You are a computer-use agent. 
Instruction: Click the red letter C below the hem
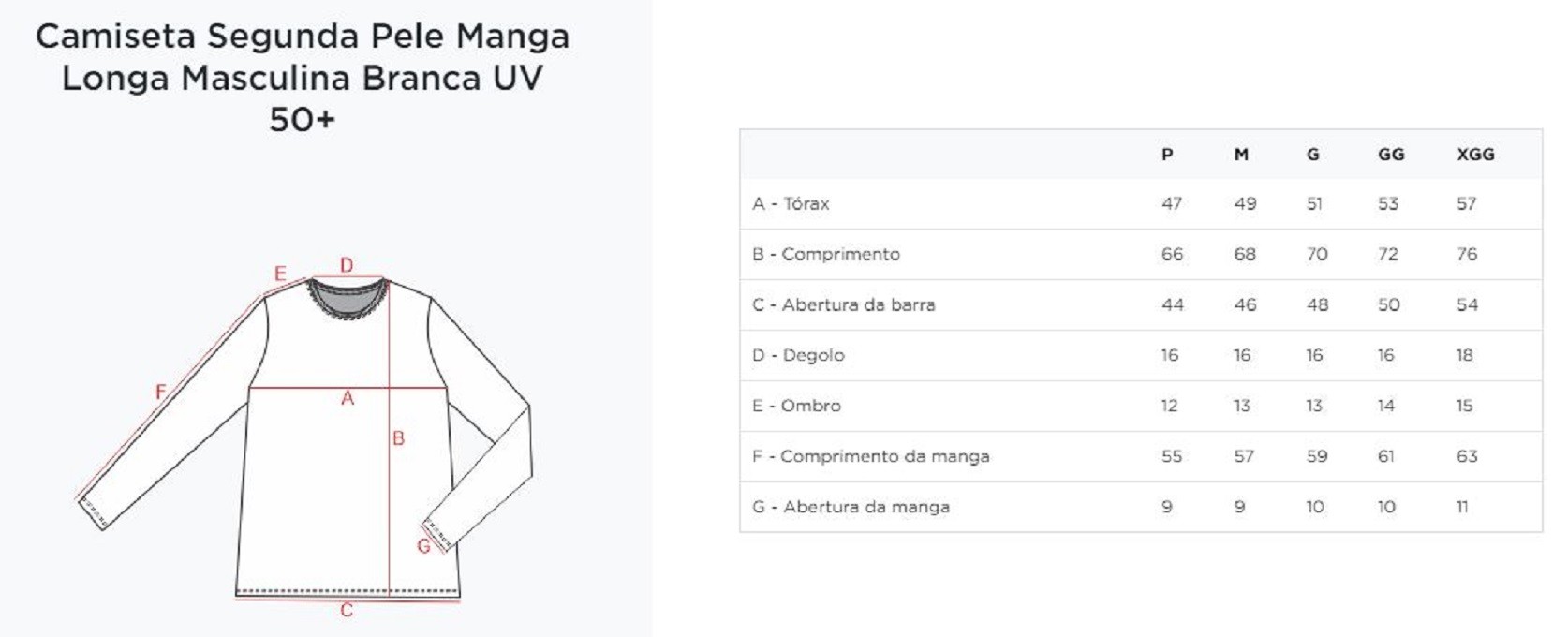point(347,611)
